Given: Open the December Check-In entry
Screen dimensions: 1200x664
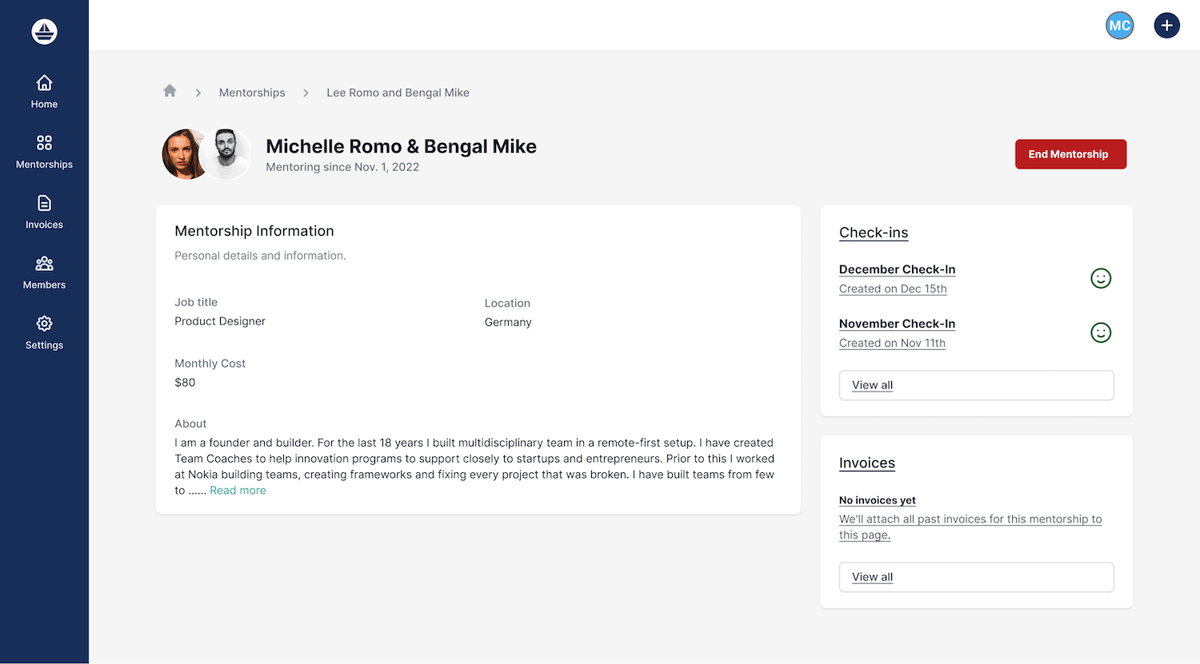Looking at the screenshot, I should coord(897,270).
